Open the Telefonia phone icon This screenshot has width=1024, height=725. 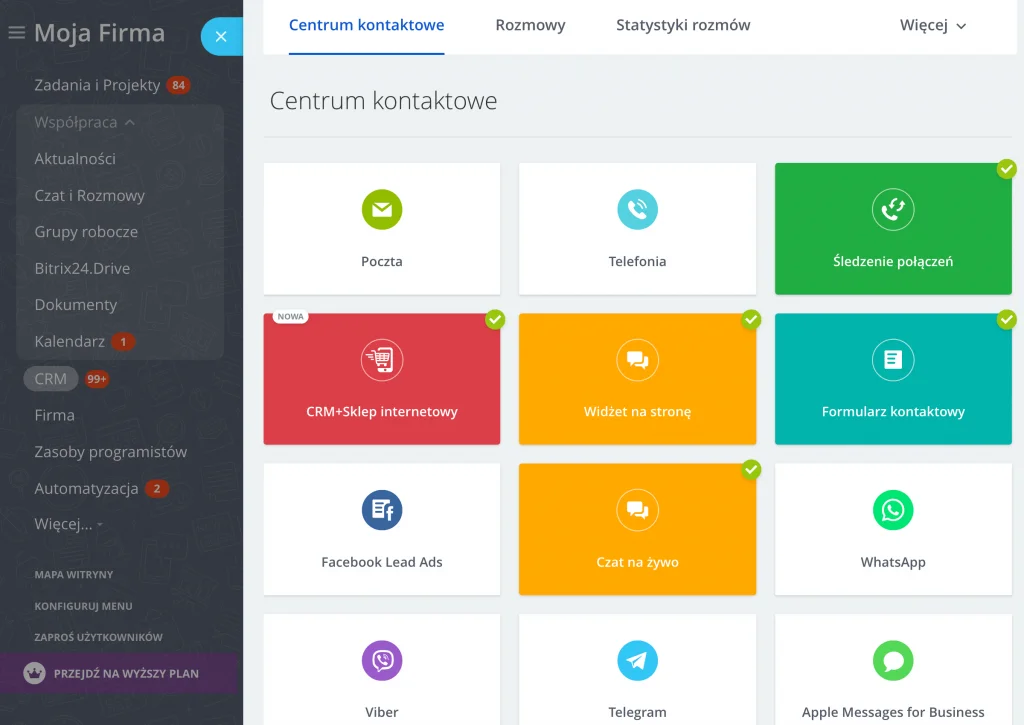pos(637,210)
